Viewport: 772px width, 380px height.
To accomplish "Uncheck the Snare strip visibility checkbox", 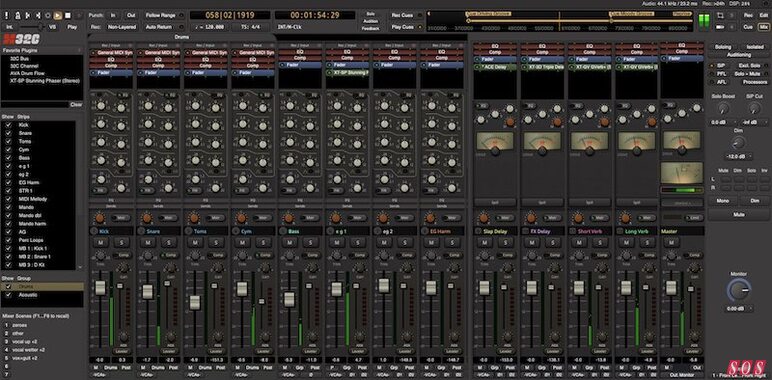I will coord(8,133).
